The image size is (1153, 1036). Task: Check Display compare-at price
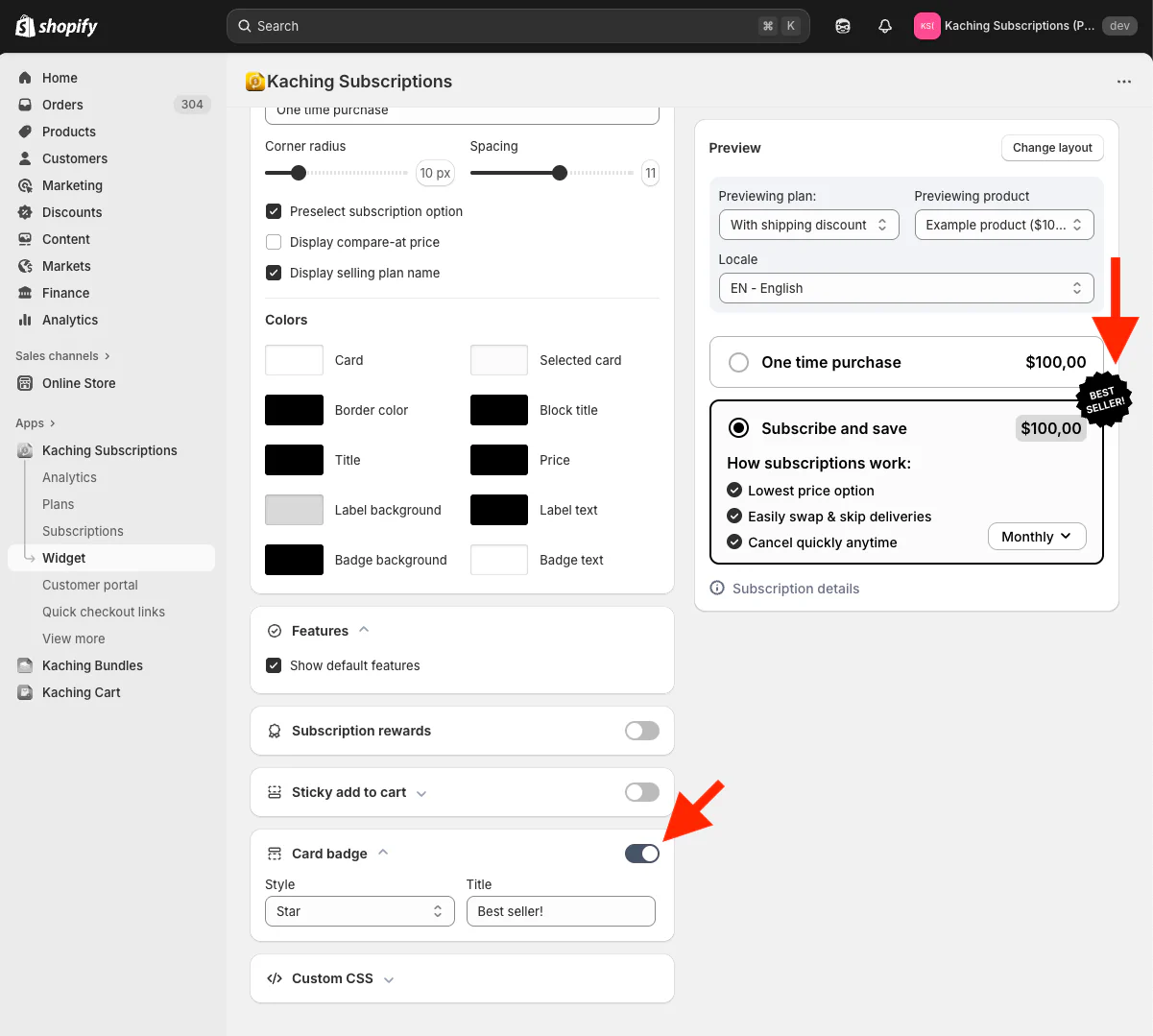274,242
